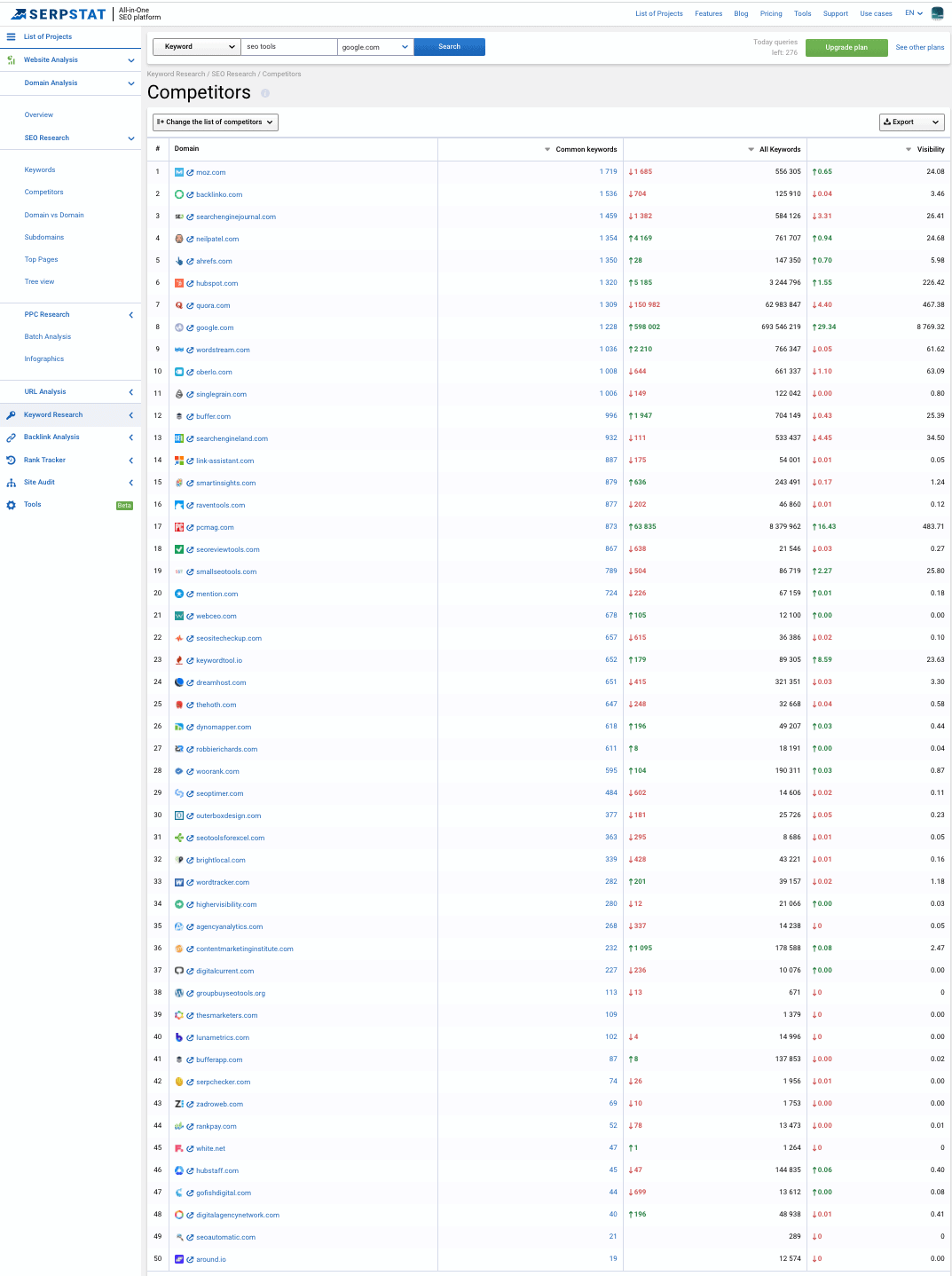
Task: Open Change the list of competitors dropdown
Action: pos(216,122)
